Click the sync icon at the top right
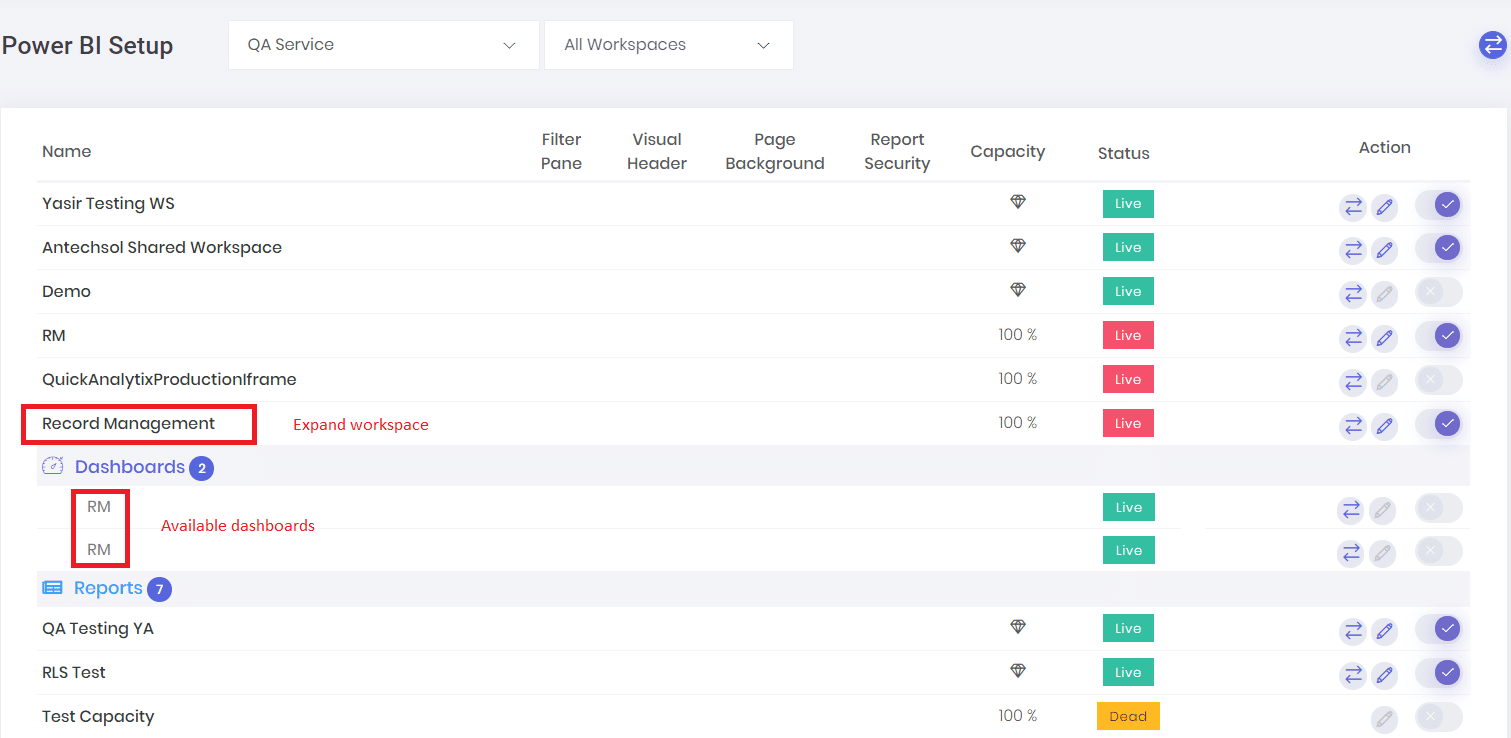The height and width of the screenshot is (738, 1511). pyautogui.click(x=1492, y=45)
